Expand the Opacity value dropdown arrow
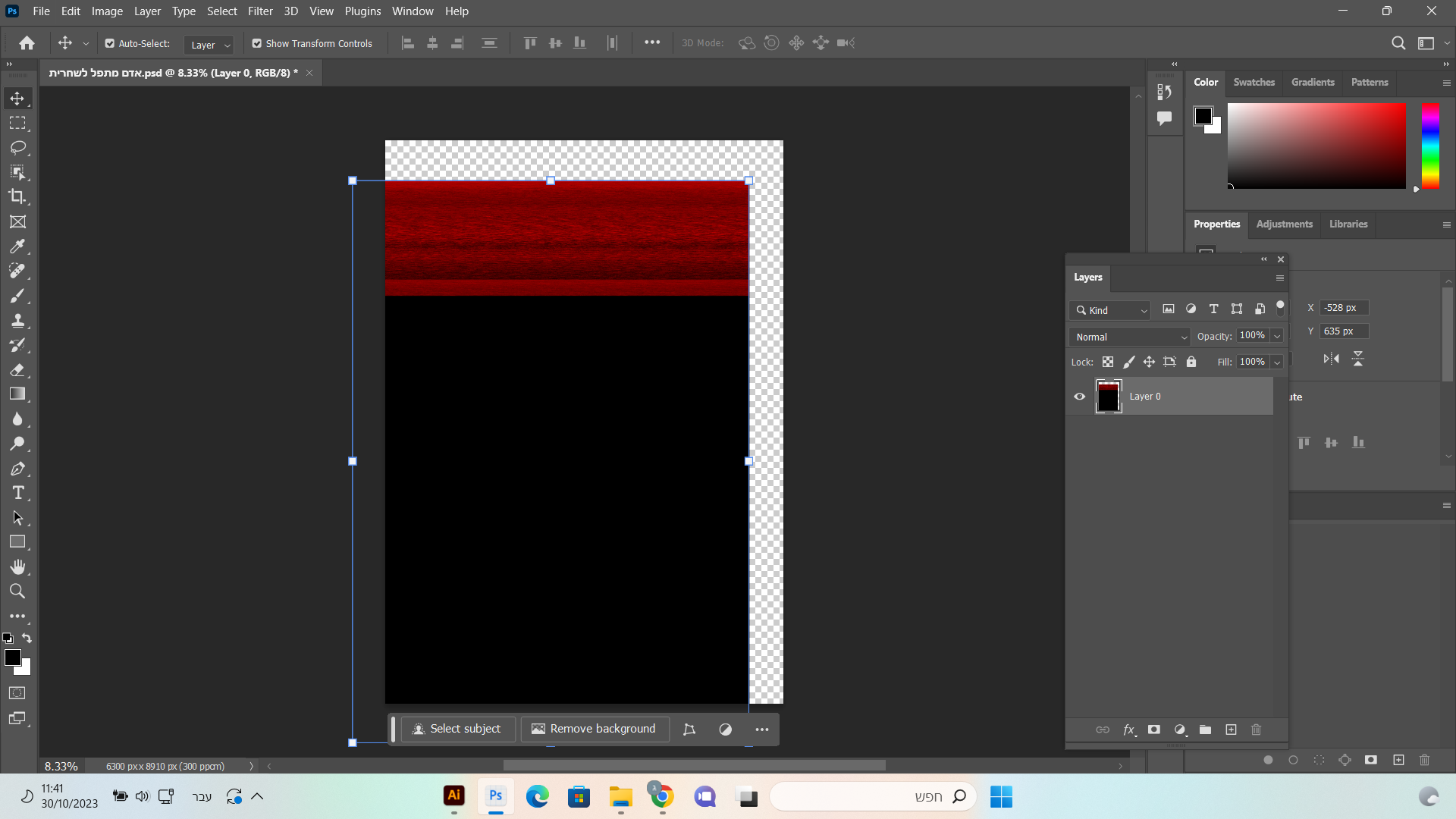 (x=1277, y=336)
